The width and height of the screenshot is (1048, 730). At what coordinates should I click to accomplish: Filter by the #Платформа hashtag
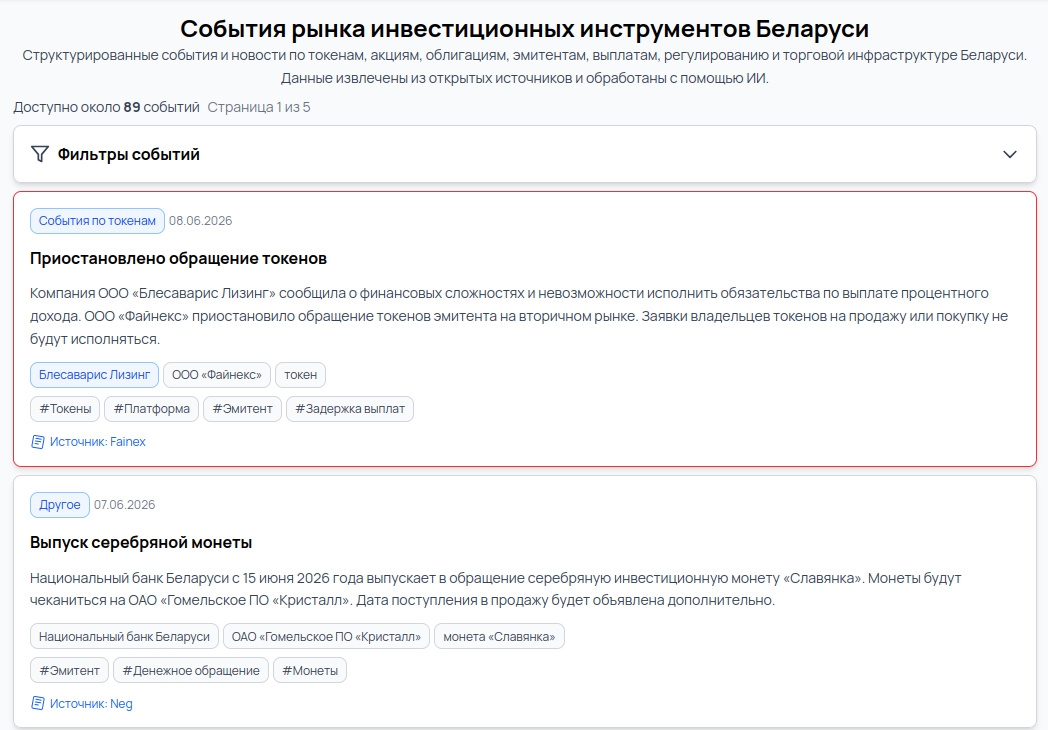[x=151, y=409]
